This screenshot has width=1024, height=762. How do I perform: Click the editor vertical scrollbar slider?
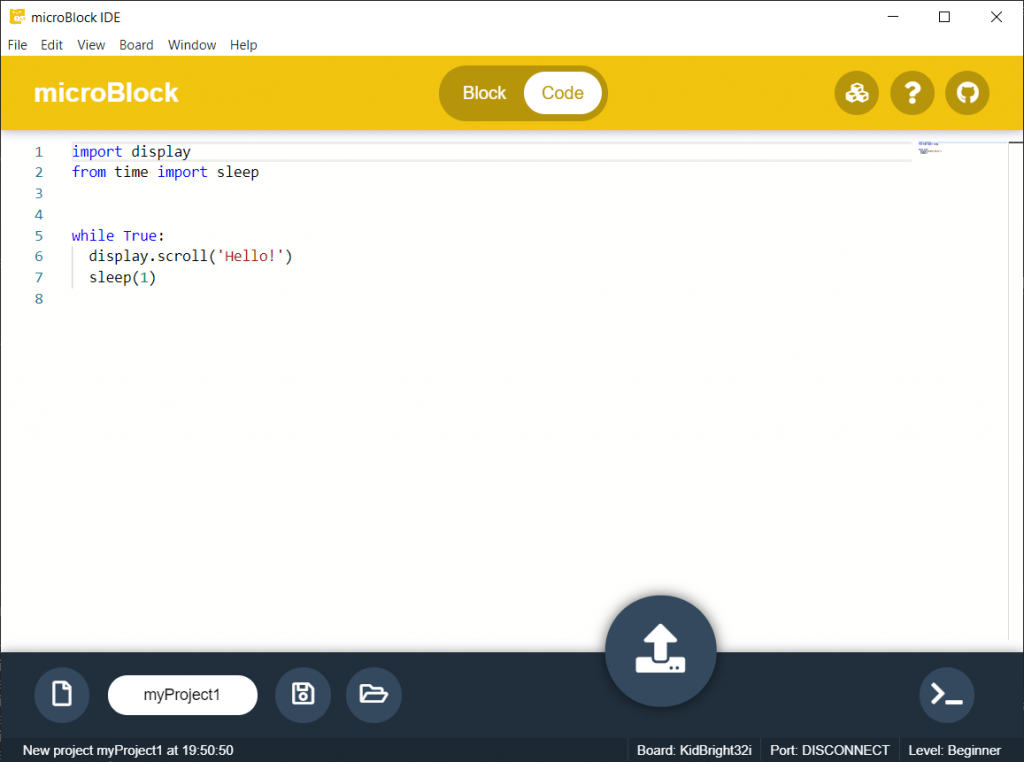pos(1016,390)
